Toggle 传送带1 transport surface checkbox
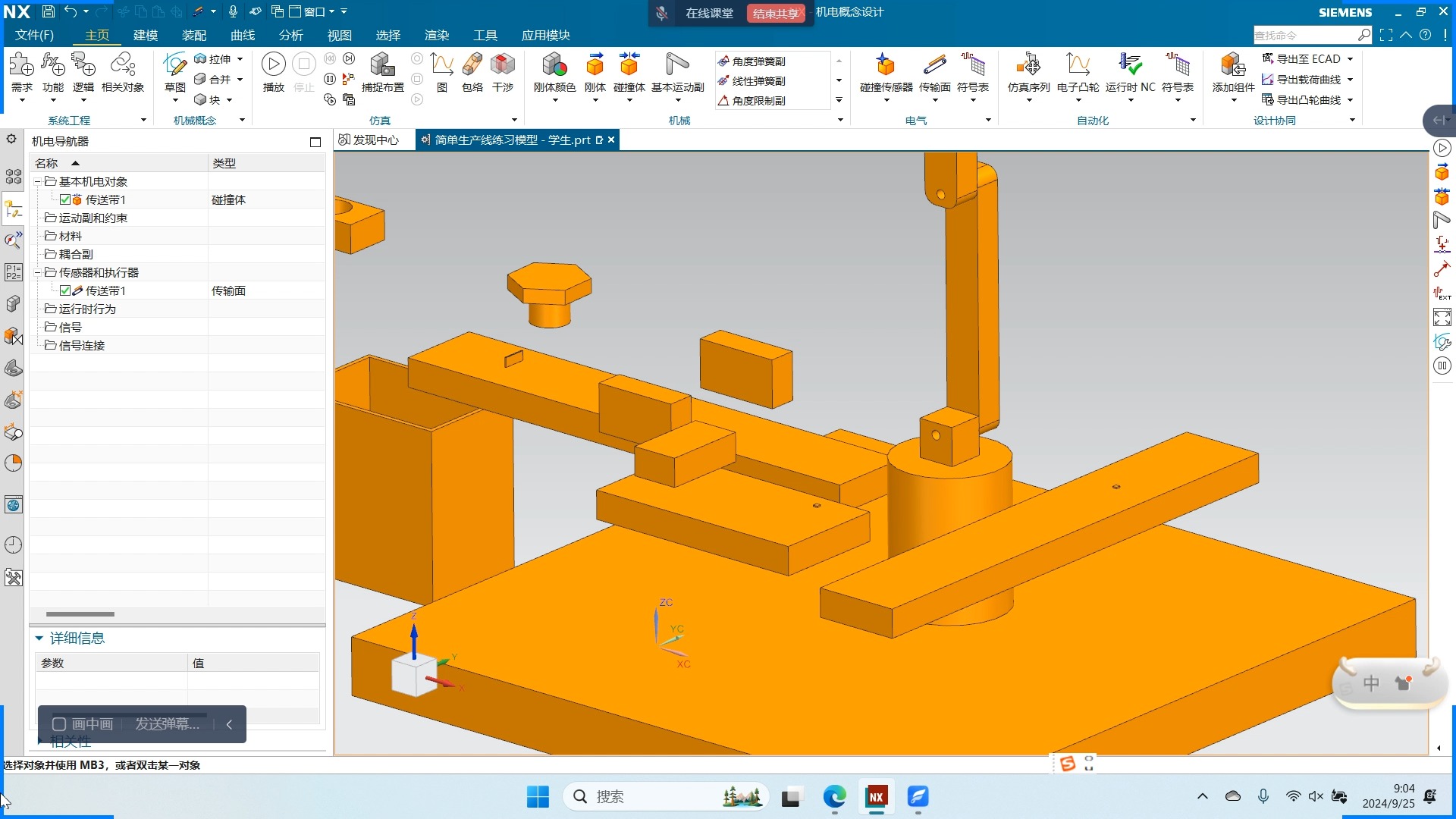The image size is (1456, 819). point(65,290)
